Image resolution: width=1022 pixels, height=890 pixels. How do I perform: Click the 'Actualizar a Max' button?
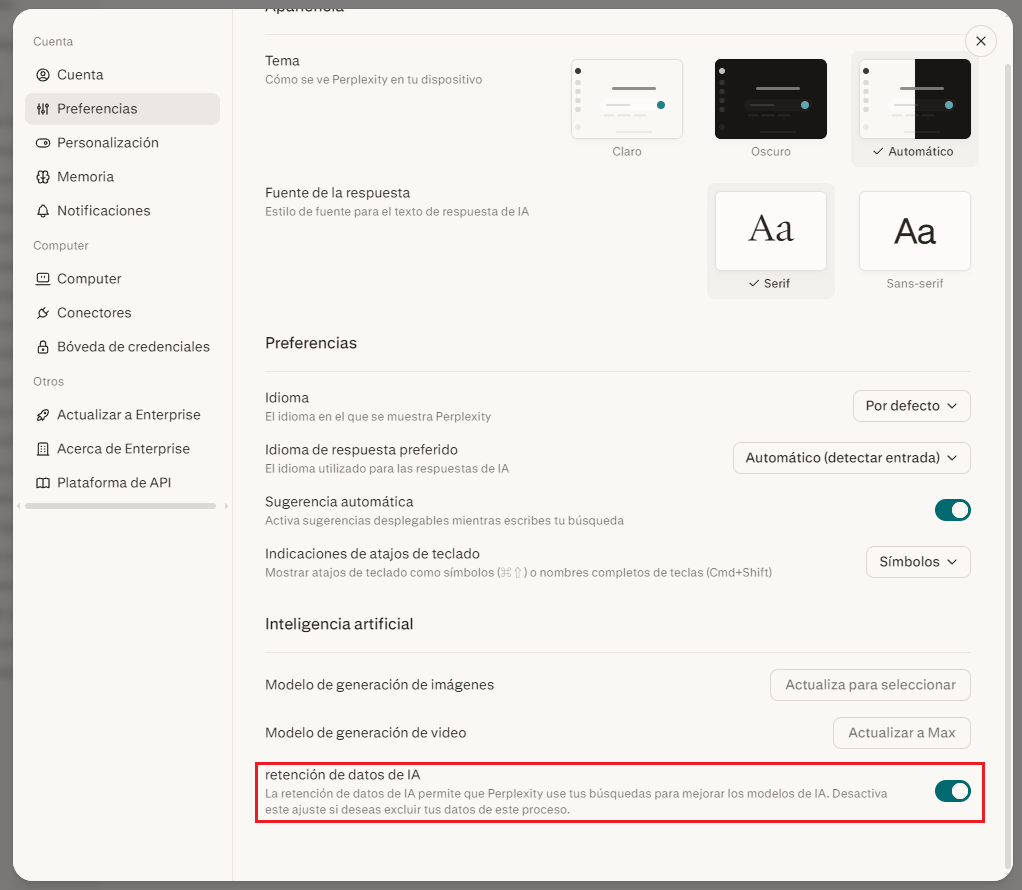coord(901,733)
